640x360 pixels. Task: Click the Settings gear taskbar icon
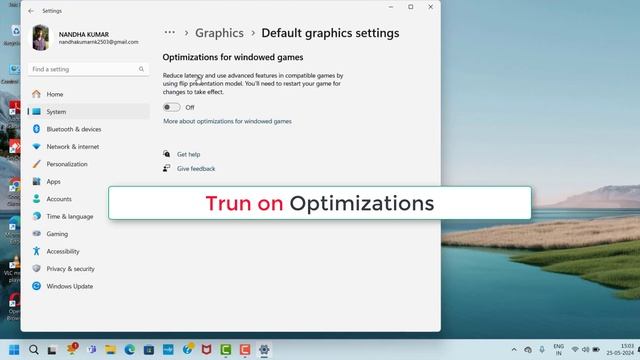[x=264, y=349]
